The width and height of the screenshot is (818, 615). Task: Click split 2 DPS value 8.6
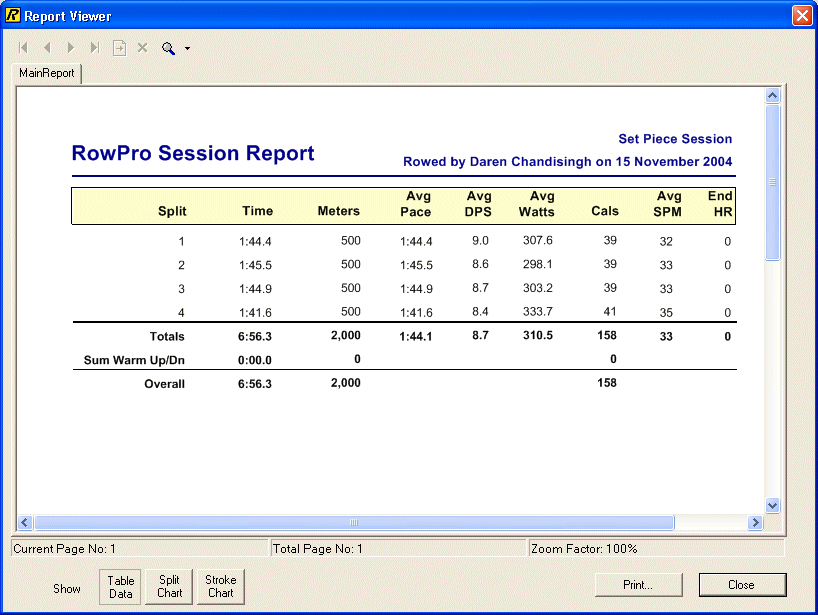pyautogui.click(x=480, y=264)
